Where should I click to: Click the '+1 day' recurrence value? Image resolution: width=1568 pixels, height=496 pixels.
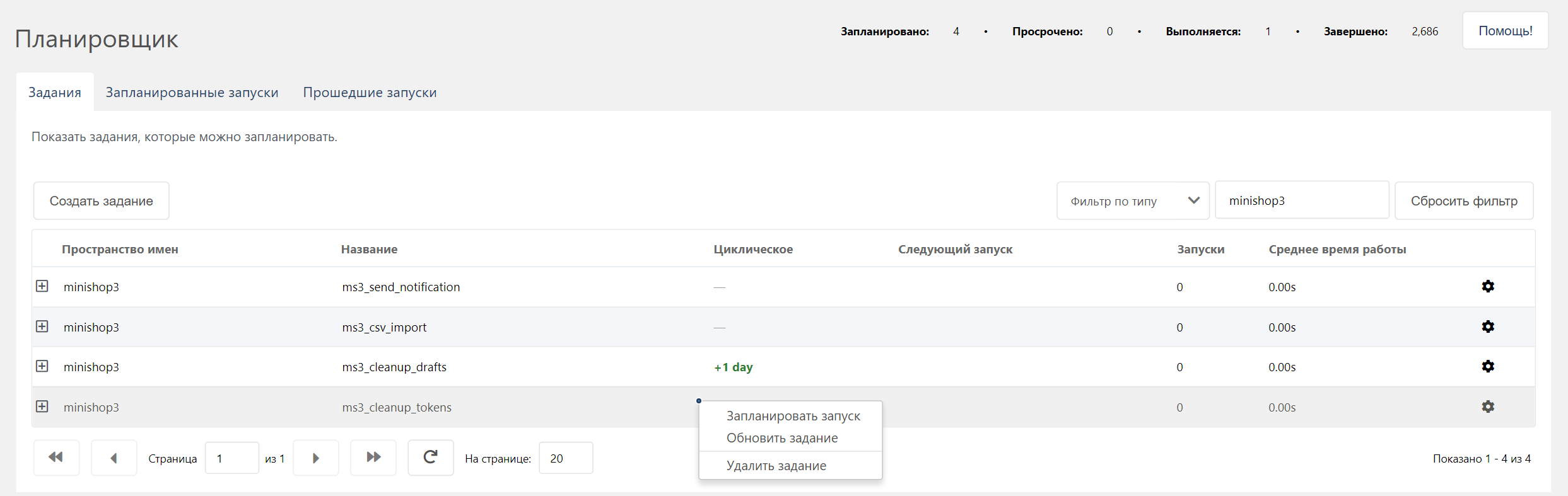733,367
